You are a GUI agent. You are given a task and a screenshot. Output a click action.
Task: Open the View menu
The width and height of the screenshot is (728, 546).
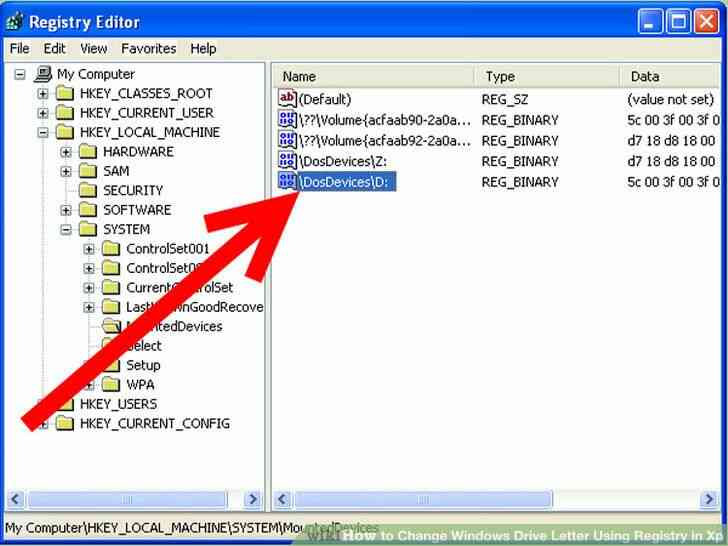(x=93, y=48)
